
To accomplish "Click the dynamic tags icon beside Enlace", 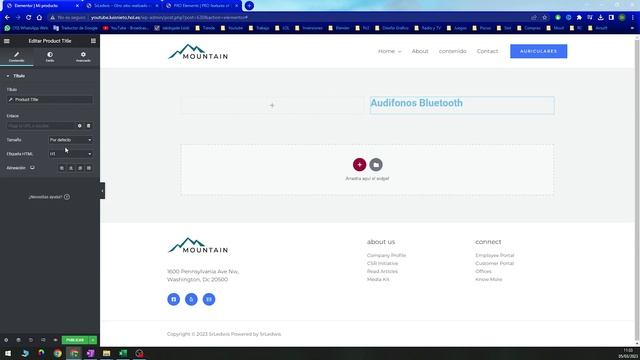I will tap(89, 126).
